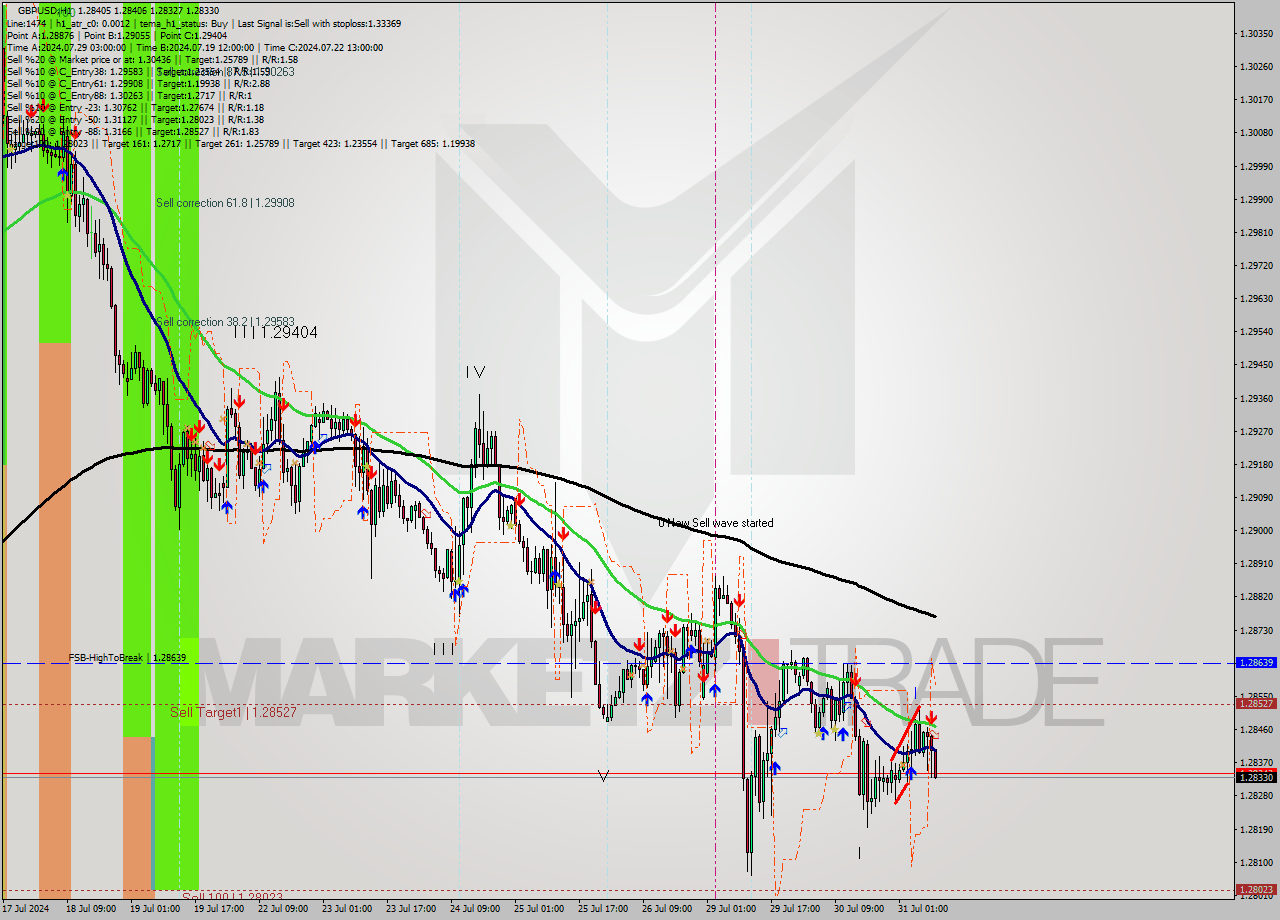The height and width of the screenshot is (920, 1280).
Task: Click '0 New Sell wave started' annotation
Action: click(x=716, y=523)
